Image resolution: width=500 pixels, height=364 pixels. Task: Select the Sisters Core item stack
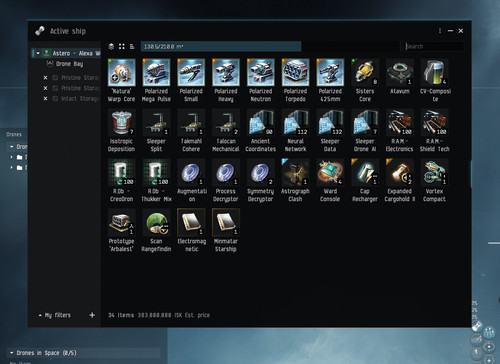click(x=365, y=80)
